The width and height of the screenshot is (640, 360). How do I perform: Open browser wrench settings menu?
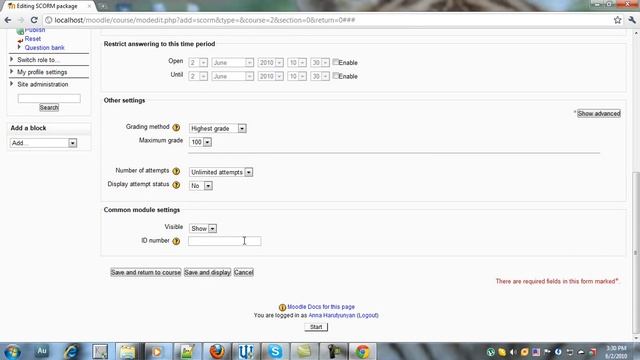coord(632,20)
